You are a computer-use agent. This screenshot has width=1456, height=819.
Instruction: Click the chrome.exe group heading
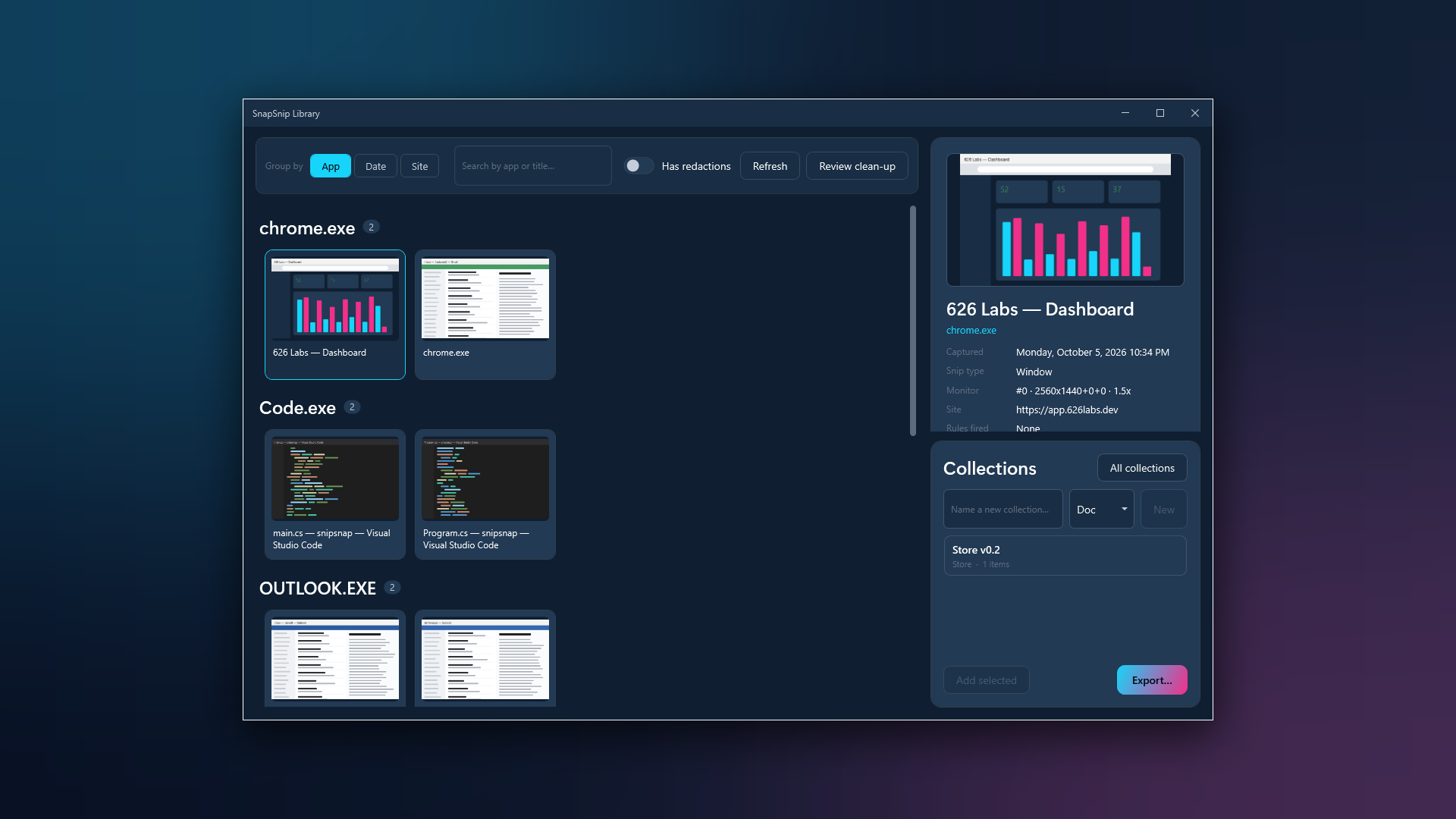307,228
